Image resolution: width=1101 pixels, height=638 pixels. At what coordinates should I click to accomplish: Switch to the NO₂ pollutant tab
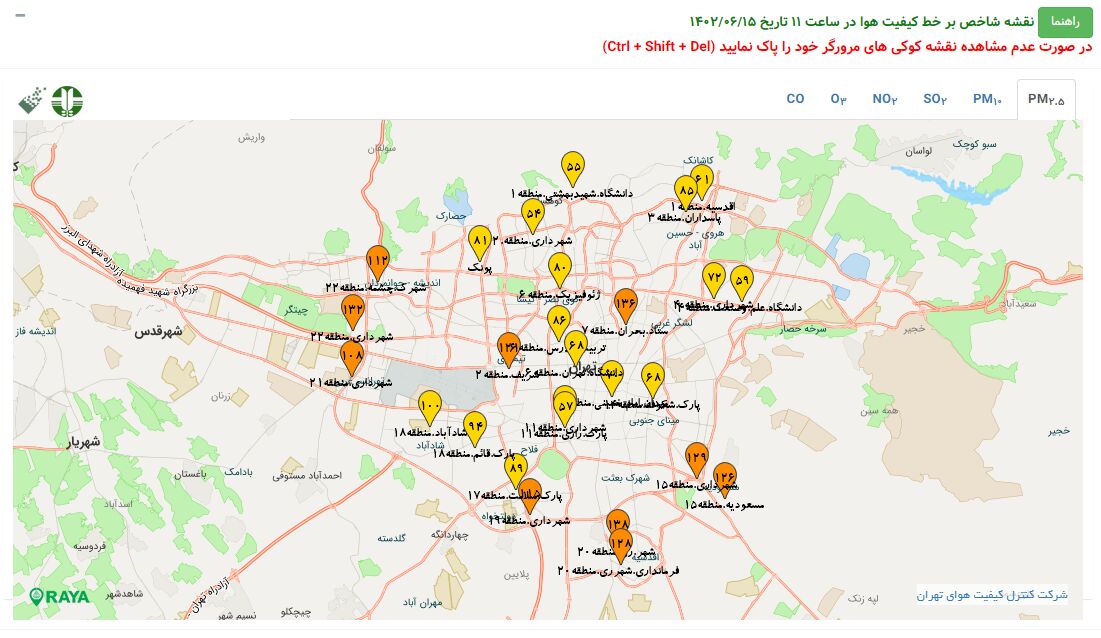tap(885, 99)
